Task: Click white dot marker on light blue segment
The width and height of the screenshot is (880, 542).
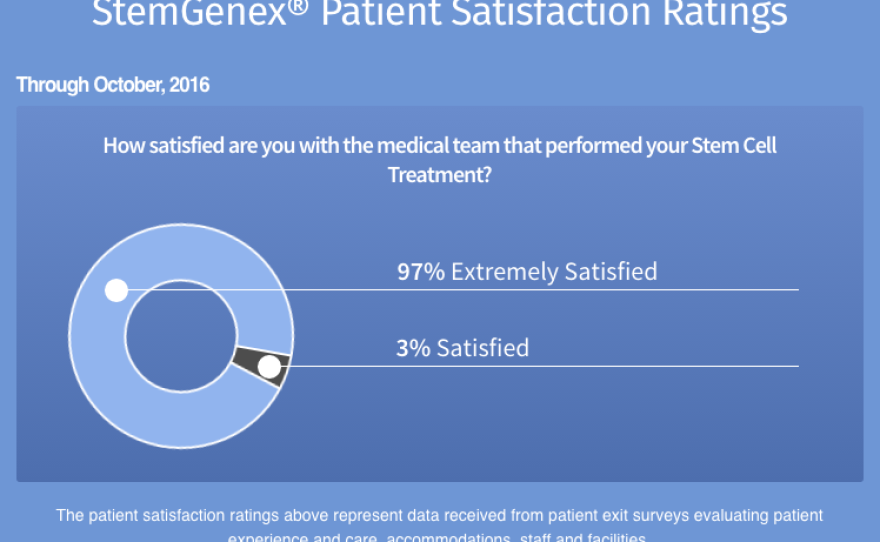Action: [x=116, y=290]
